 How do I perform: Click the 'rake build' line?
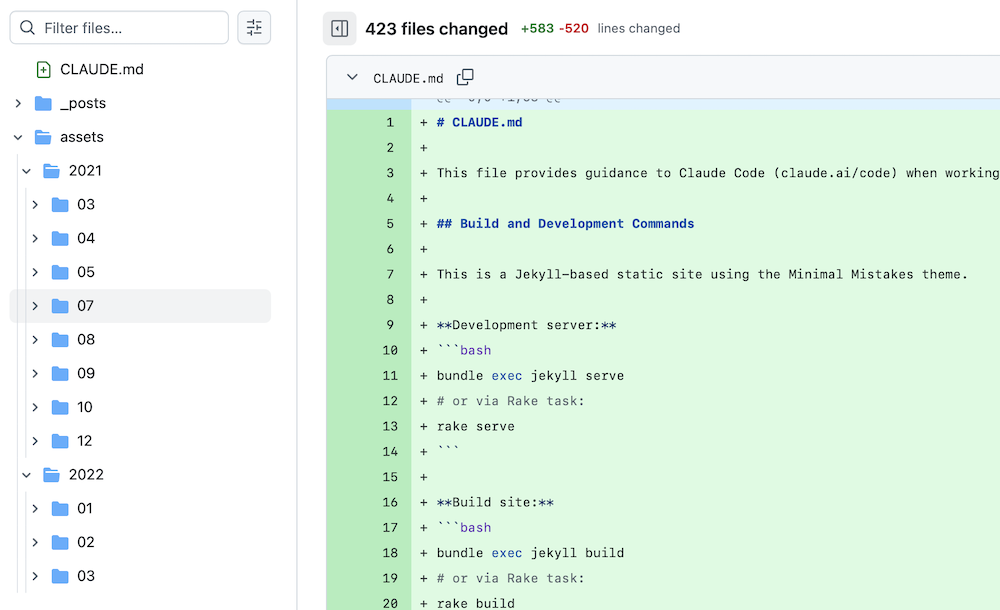476,603
